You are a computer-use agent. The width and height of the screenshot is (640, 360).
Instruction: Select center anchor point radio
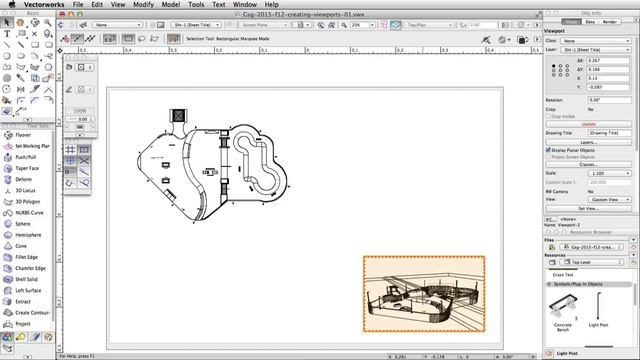560,70
